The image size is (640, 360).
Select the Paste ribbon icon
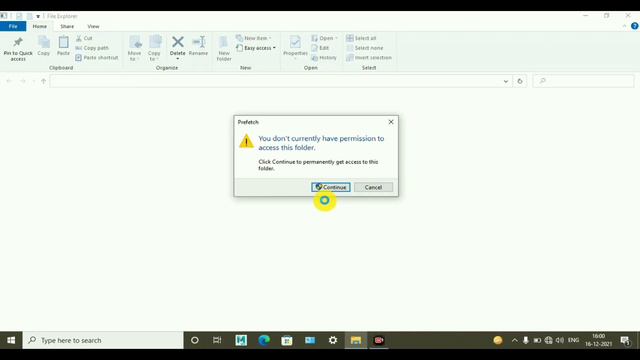point(63,46)
